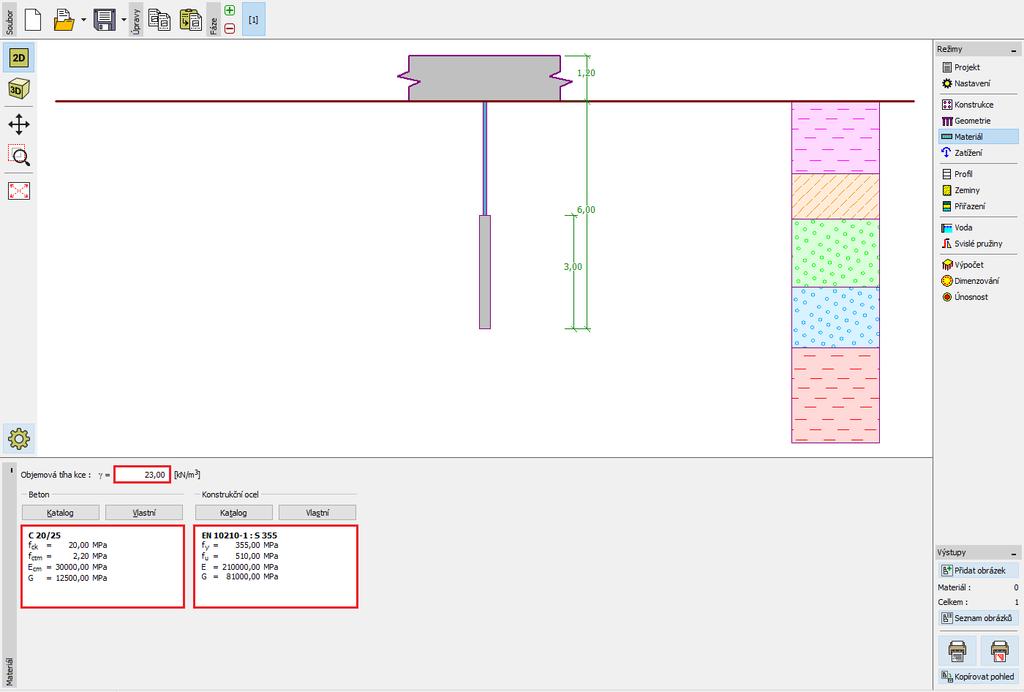Open file using folder icon
Viewport: 1024px width, 692px height.
pos(64,20)
